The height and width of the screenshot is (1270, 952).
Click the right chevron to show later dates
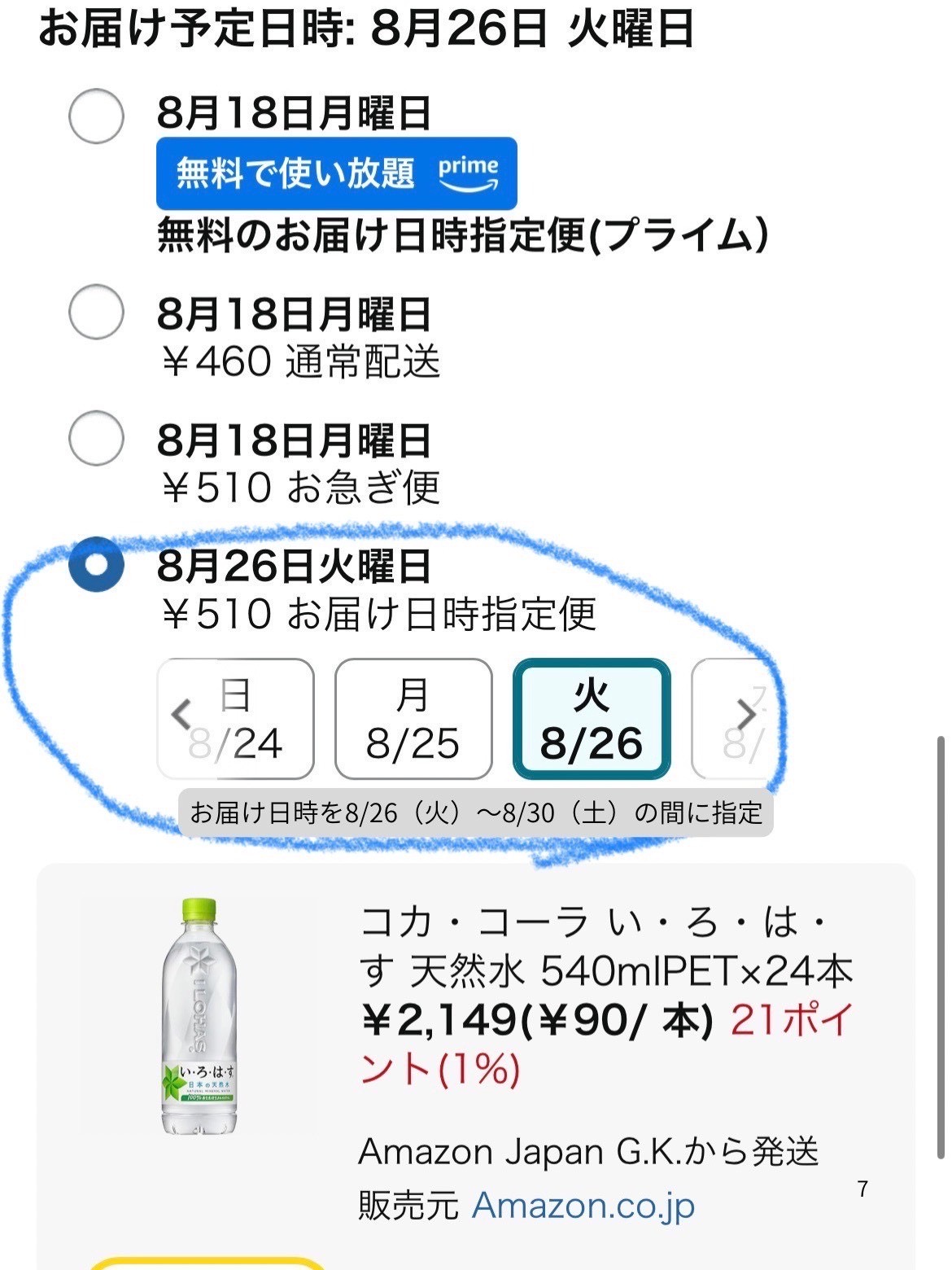745,715
